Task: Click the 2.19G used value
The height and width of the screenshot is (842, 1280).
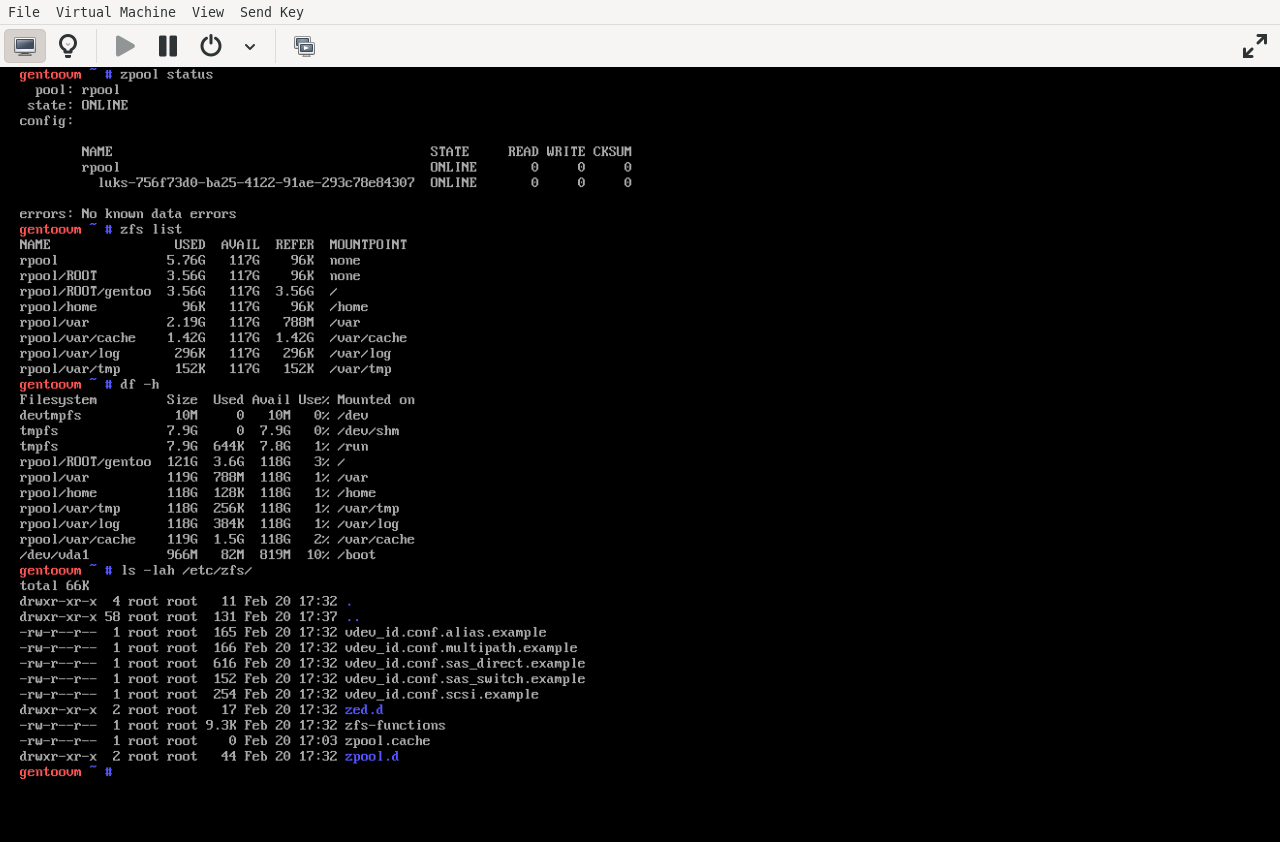Action: click(186, 322)
